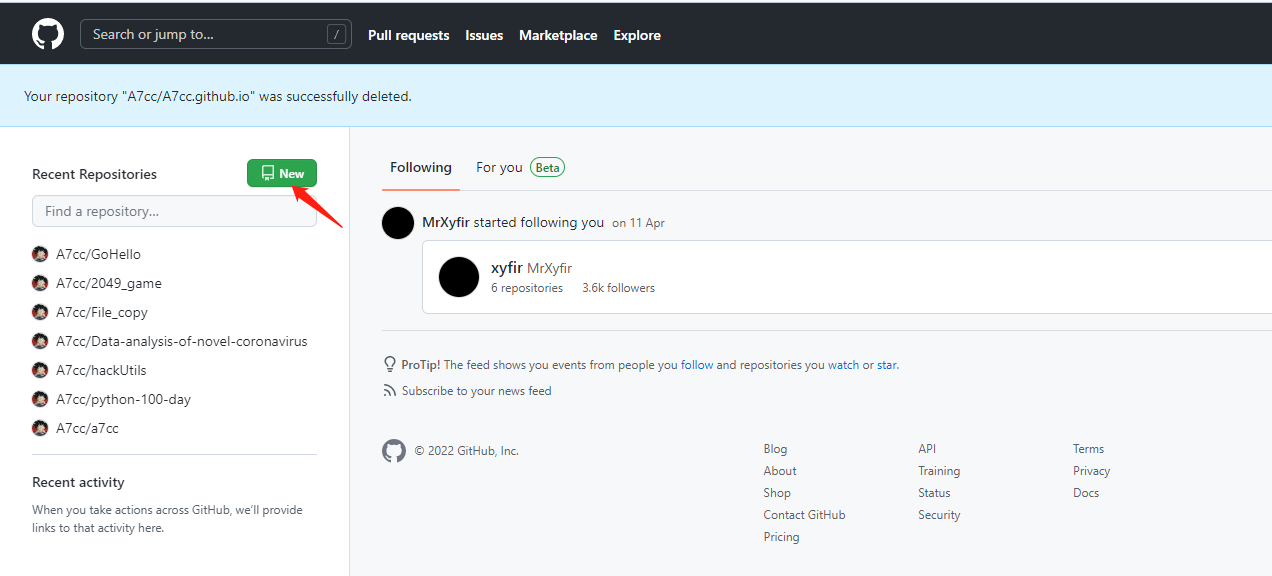
Task: Open avatar icon beside A7cc/GoHello
Action: [40, 254]
